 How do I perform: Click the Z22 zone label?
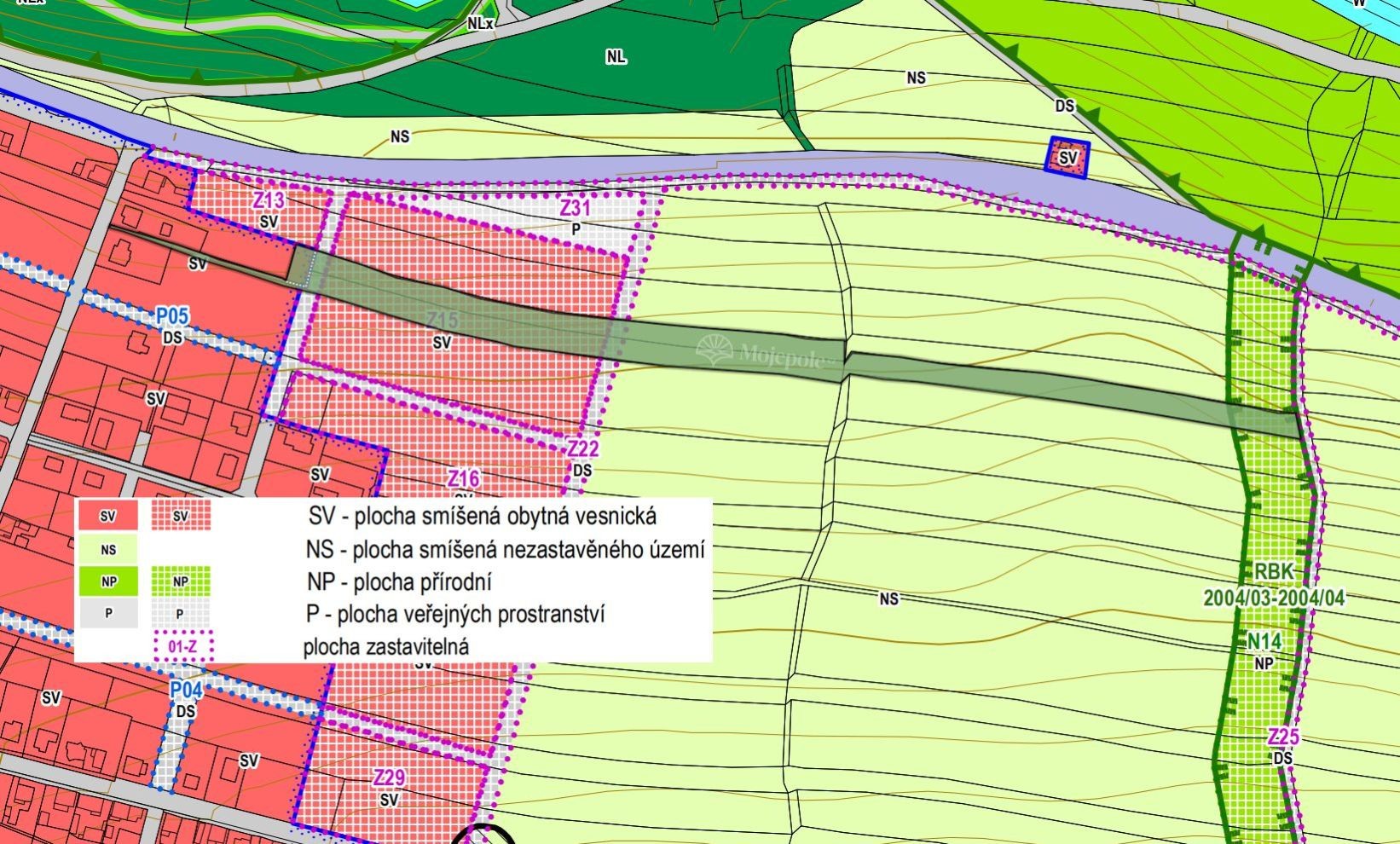583,449
